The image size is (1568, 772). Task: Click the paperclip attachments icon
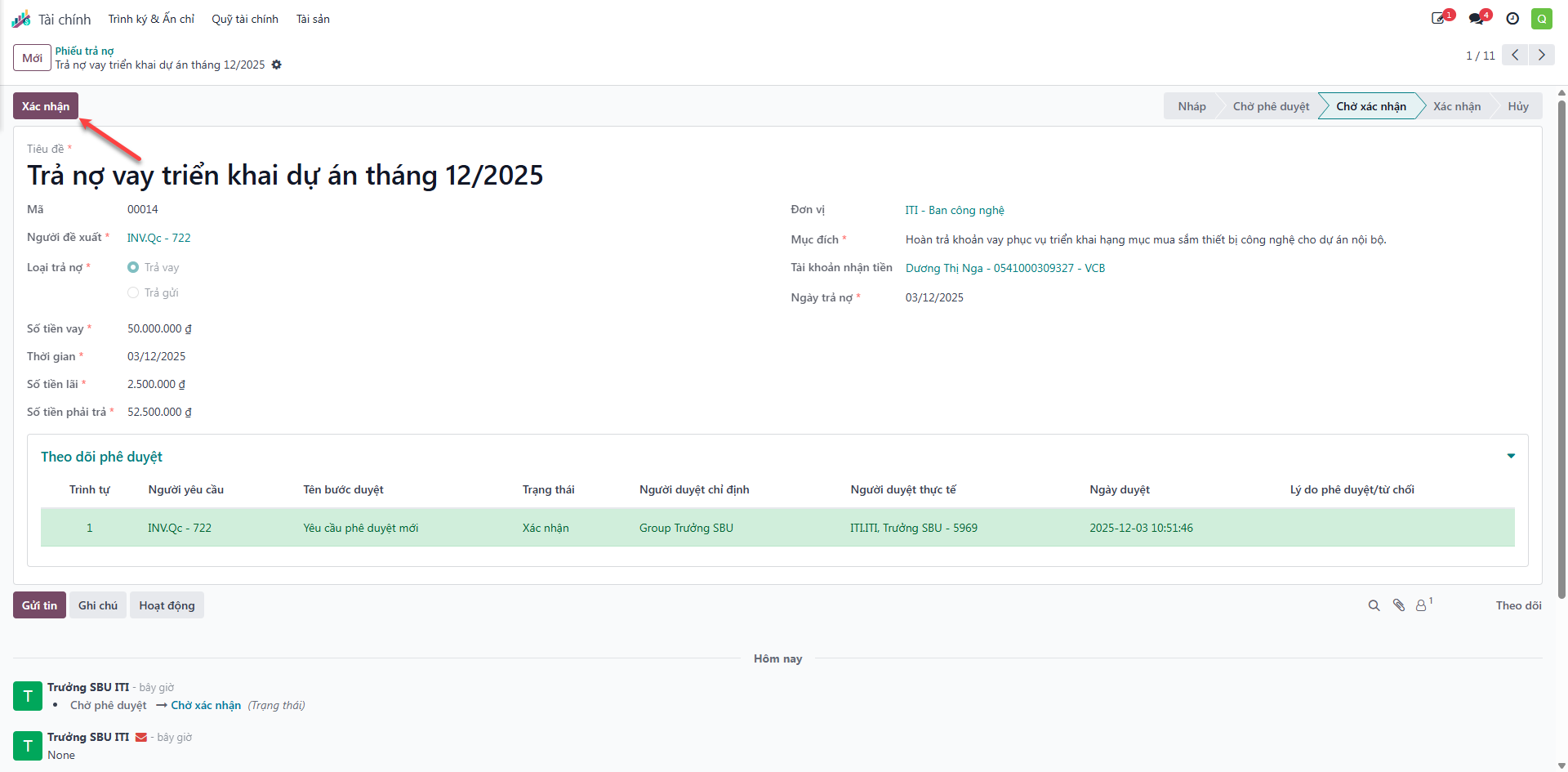1399,605
